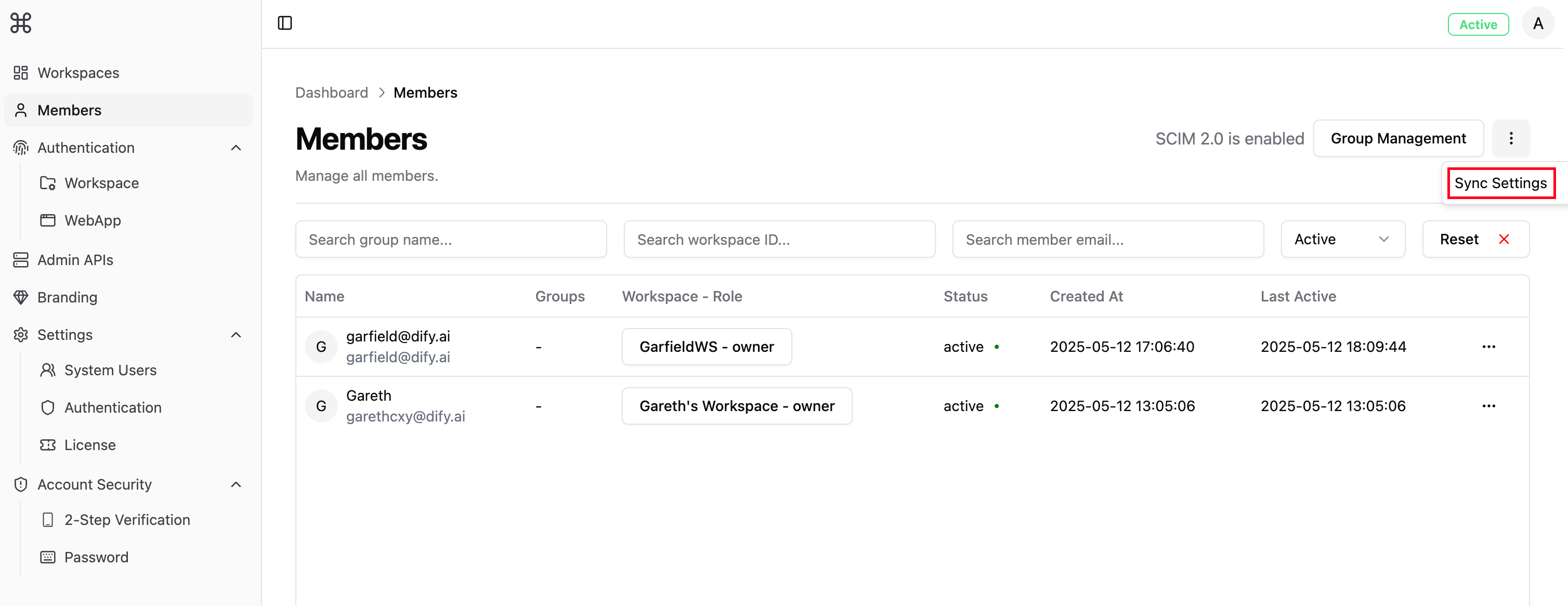Collapse the Settings section chevron

[x=236, y=335]
